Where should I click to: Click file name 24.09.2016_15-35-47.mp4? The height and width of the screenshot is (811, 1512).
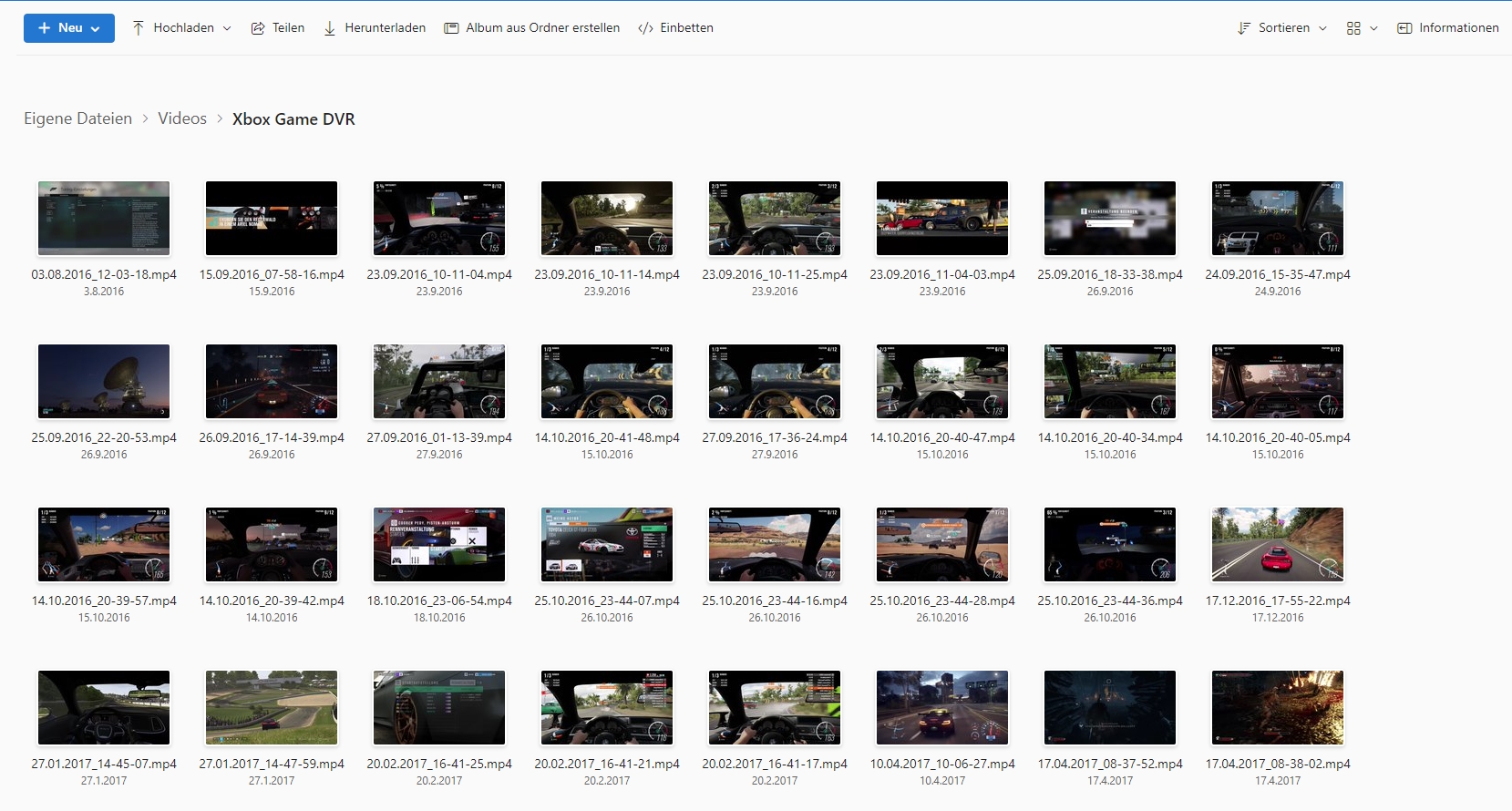click(1278, 274)
